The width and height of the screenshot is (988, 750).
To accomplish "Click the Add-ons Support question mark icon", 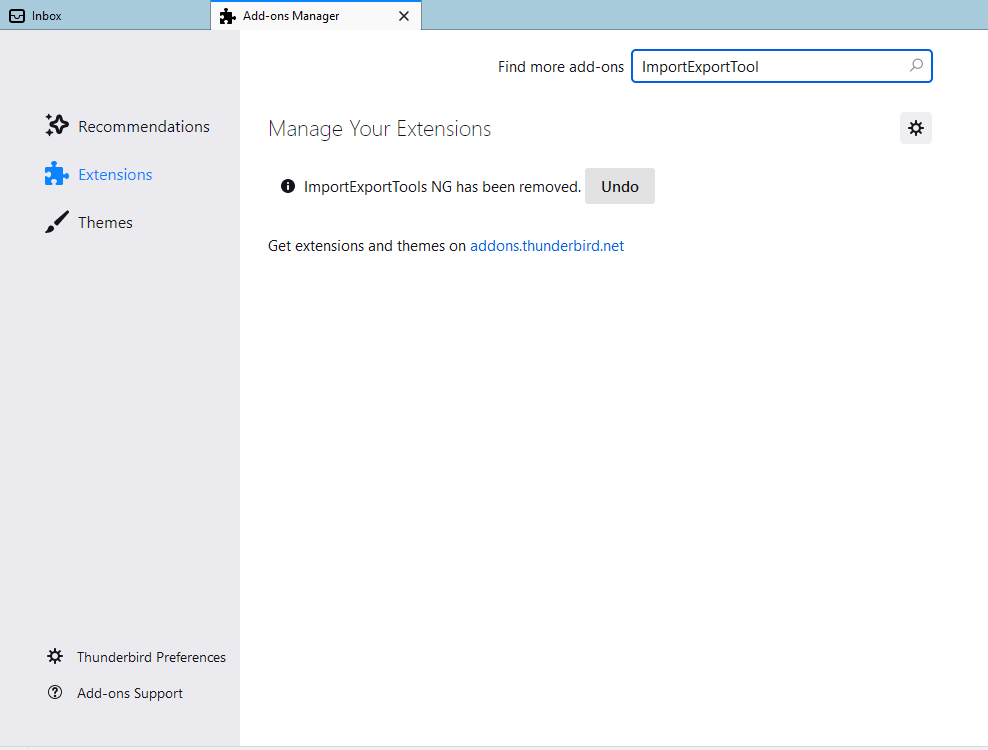I will click(55, 692).
